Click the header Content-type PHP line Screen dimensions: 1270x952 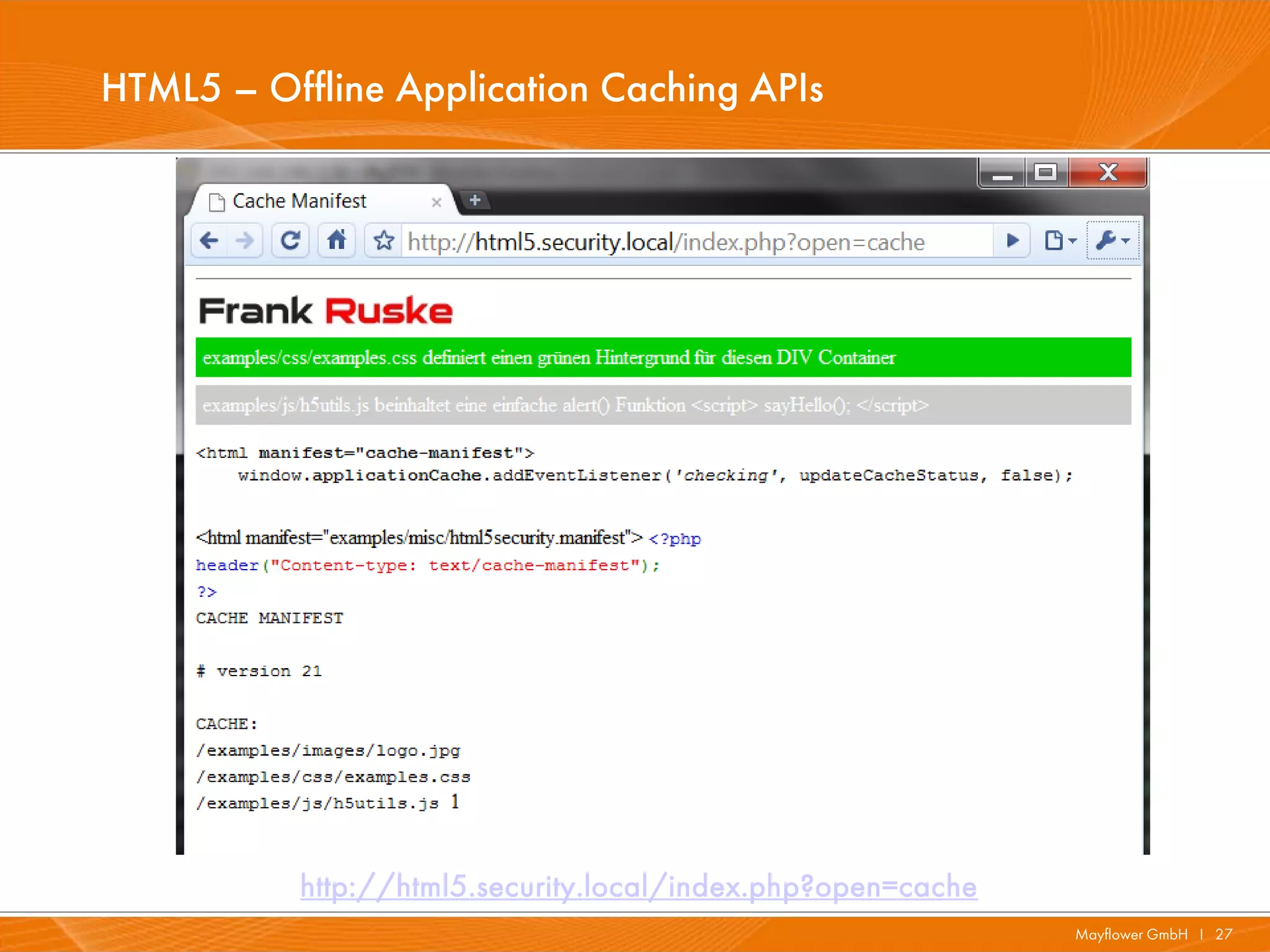(428, 565)
